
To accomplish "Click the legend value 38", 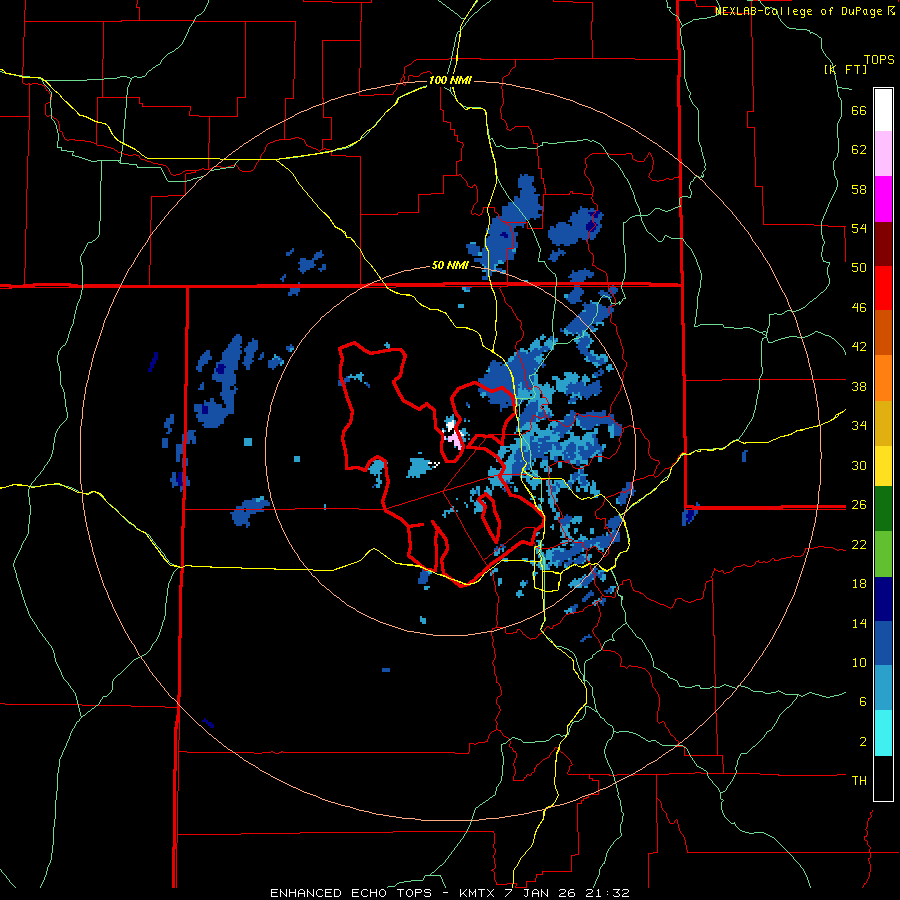I will pos(859,386).
